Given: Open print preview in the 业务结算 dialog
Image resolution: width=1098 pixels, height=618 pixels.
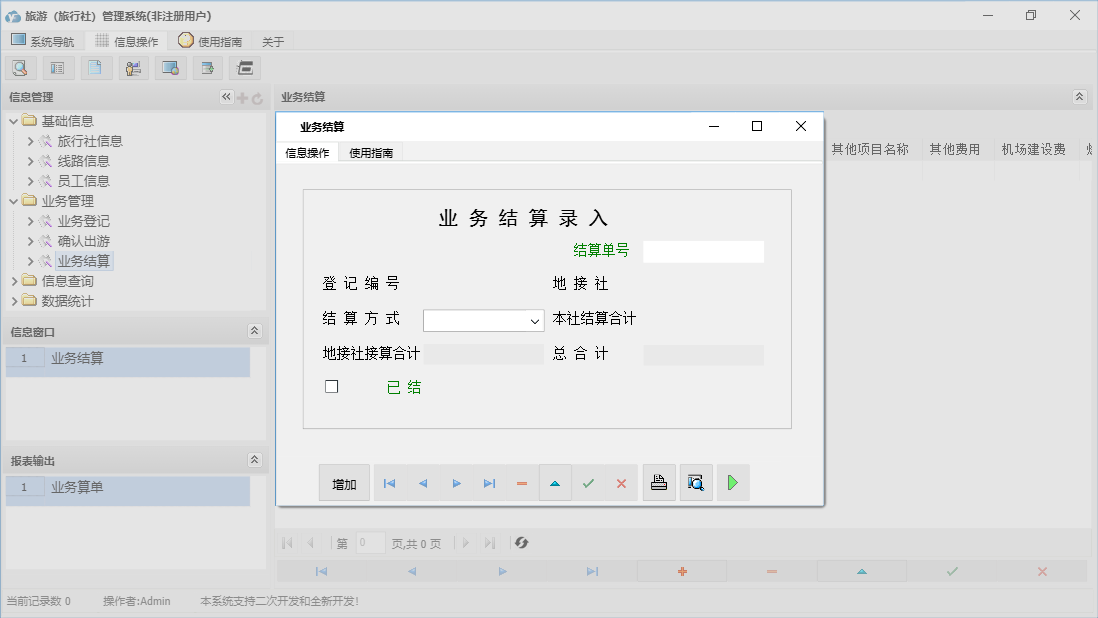Looking at the screenshot, I should click(x=696, y=482).
